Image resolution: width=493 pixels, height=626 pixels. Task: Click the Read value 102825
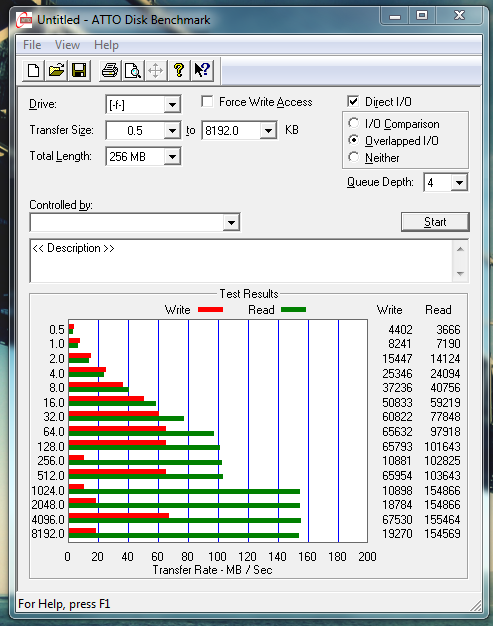(x=442, y=461)
